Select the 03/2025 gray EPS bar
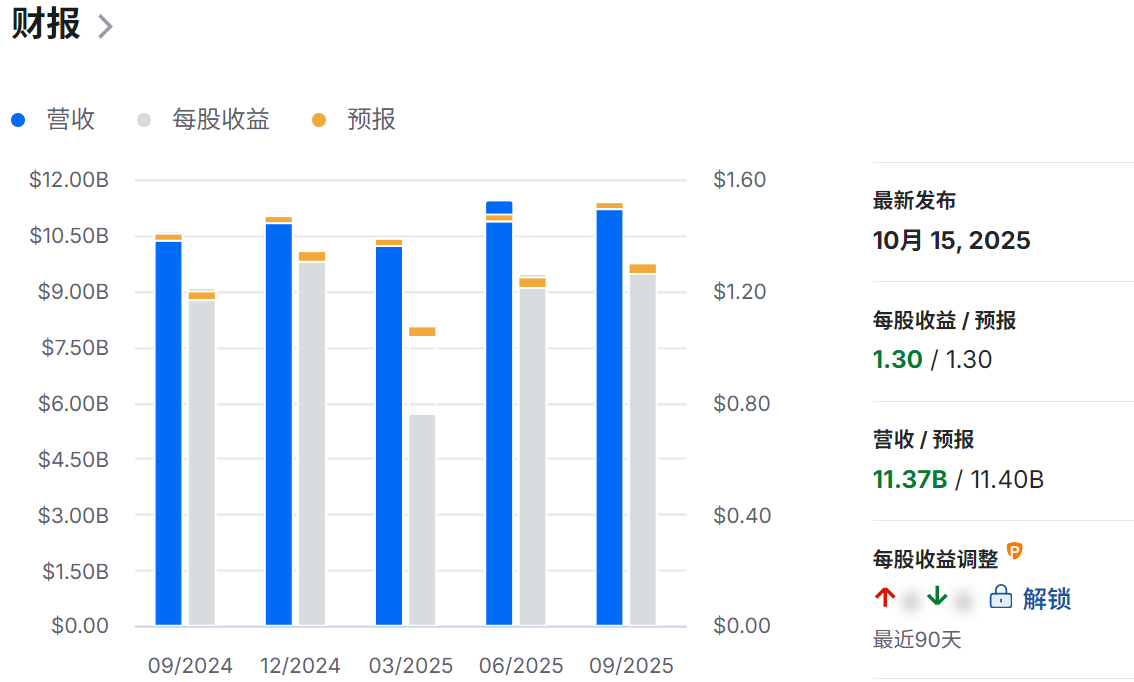 pos(422,519)
